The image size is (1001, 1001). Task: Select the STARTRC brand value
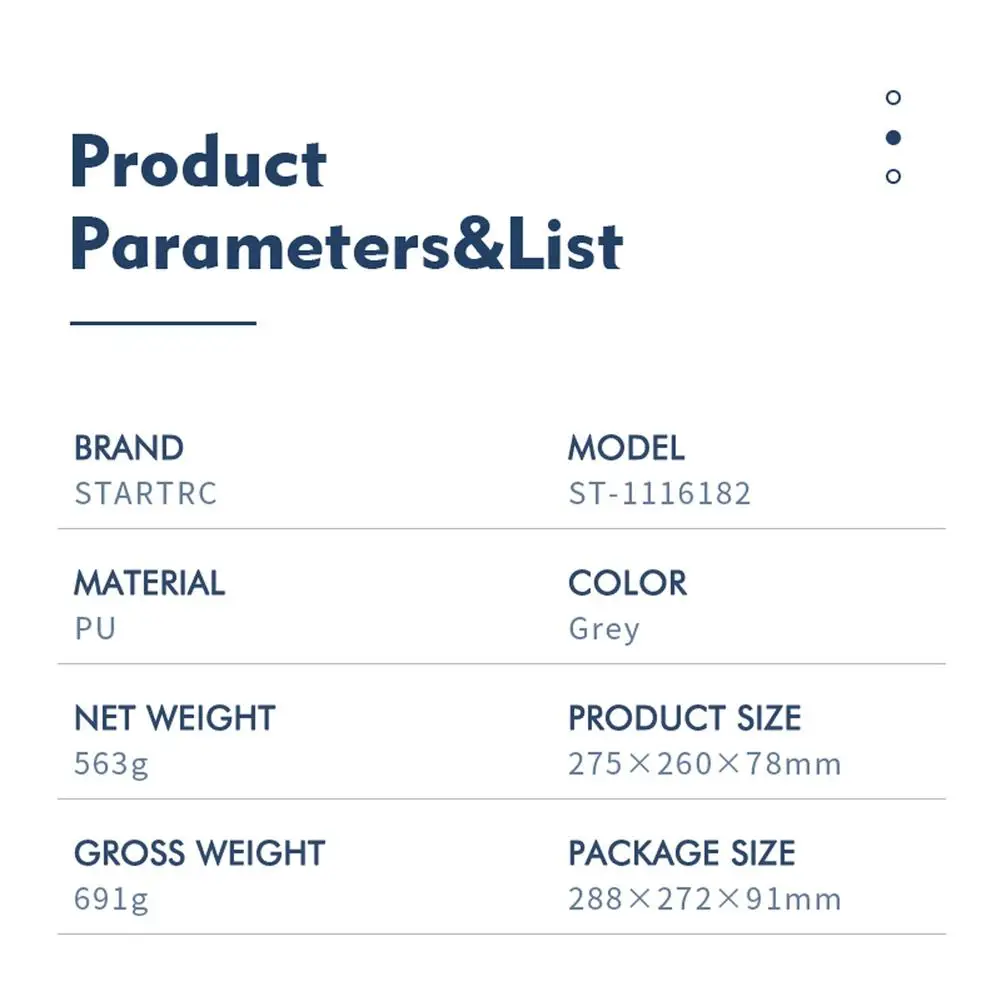(146, 493)
